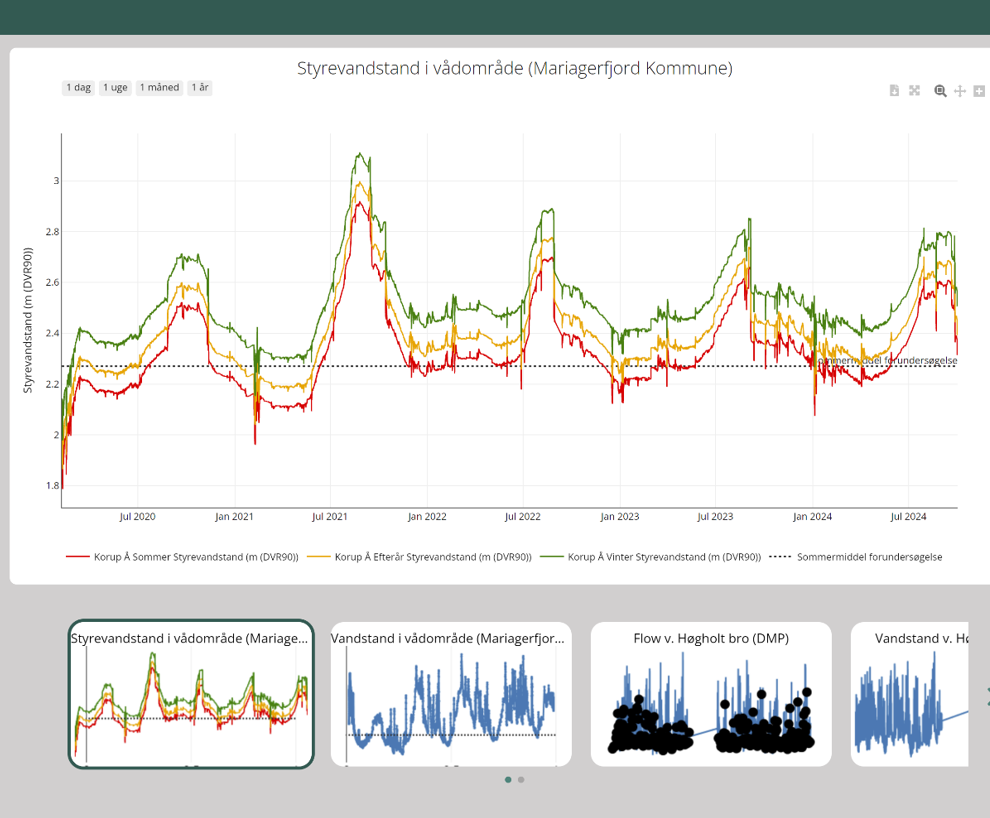
Task: Go to second carousel page dot
Action: [521, 780]
